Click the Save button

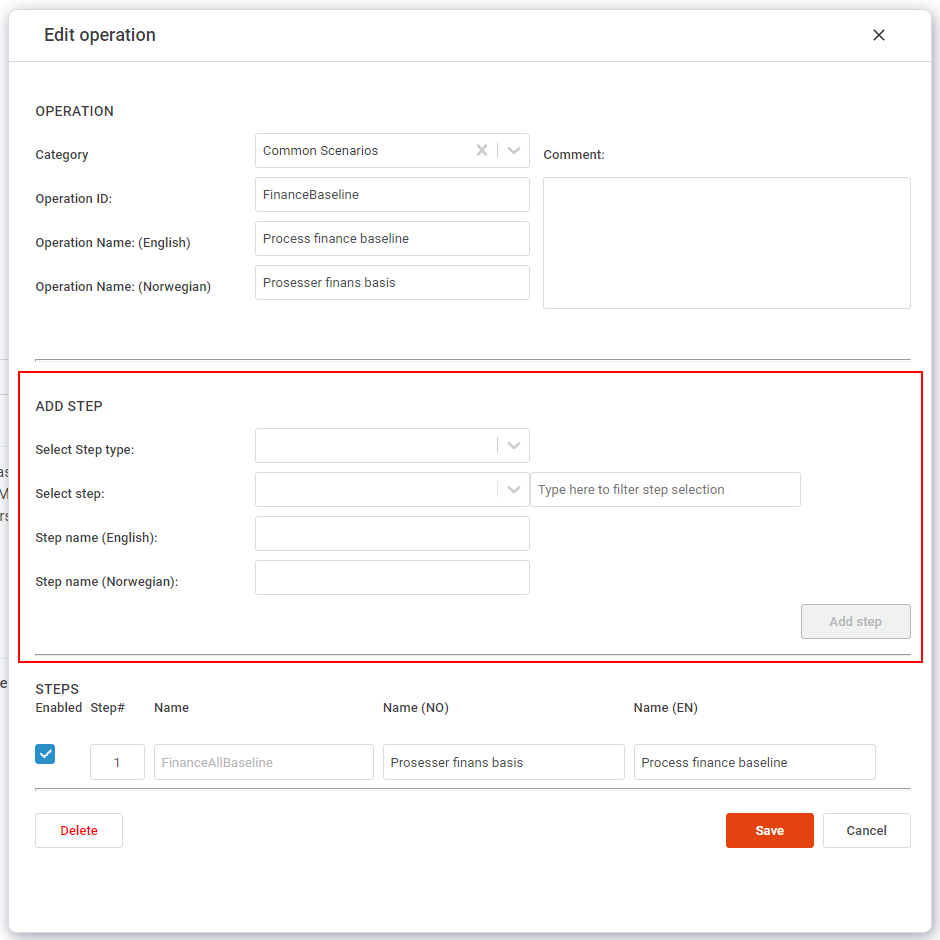pyautogui.click(x=769, y=830)
